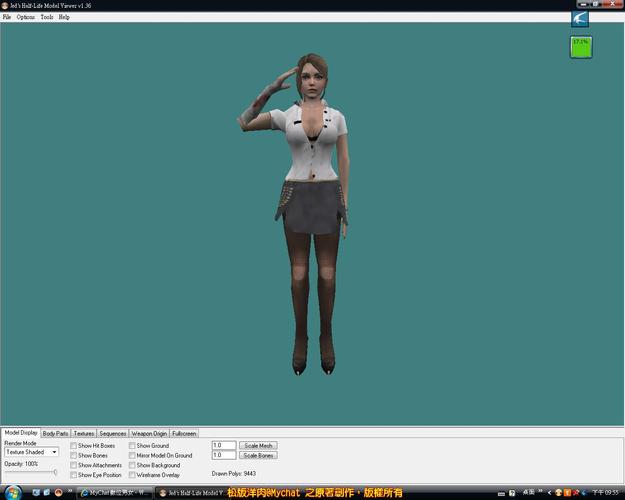This screenshot has width=625, height=500.
Task: Click the keyboard icon in the taskbar
Action: [x=501, y=494]
